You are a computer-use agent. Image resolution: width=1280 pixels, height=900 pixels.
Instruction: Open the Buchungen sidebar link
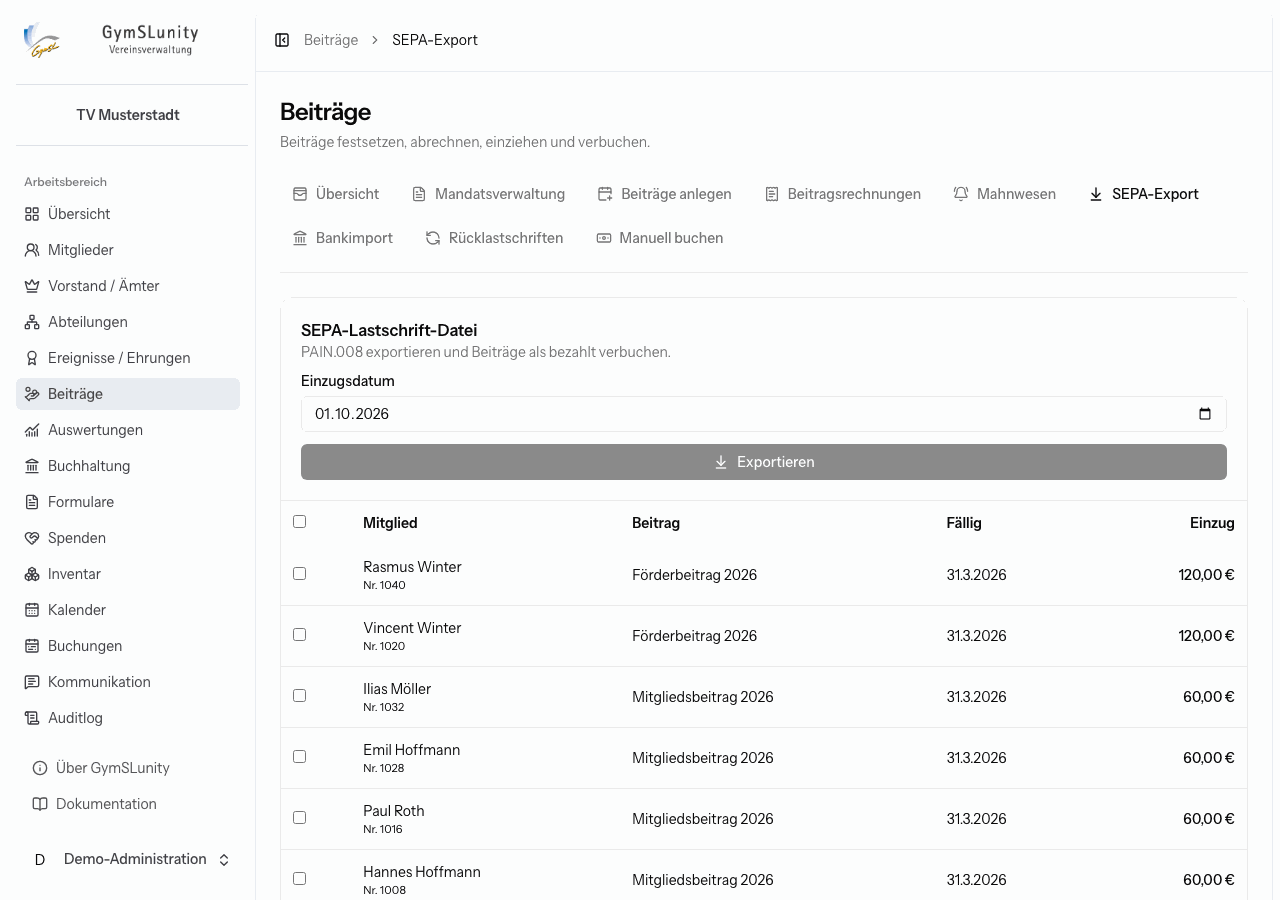pos(128,646)
